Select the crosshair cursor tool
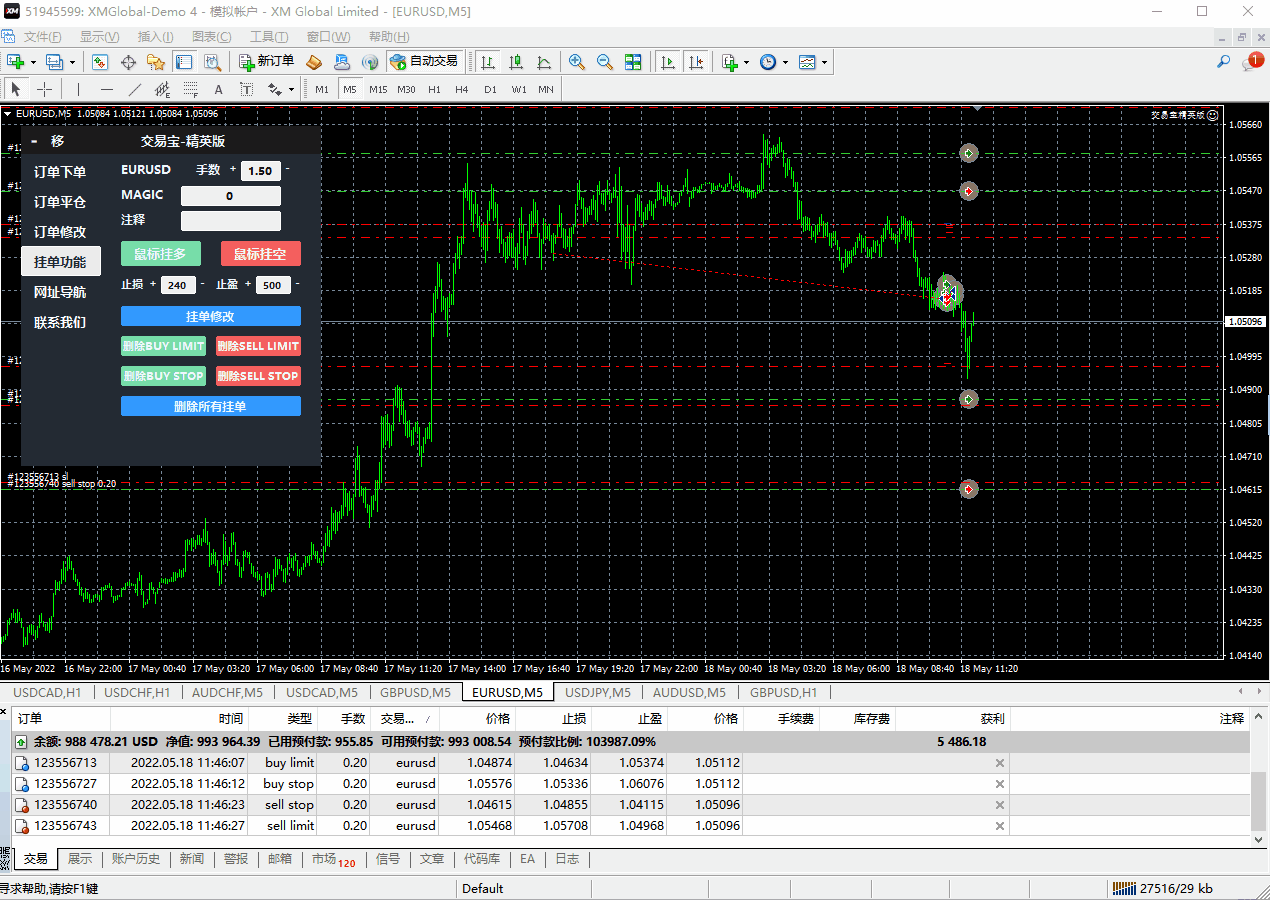This screenshot has height=900, width=1270. pyautogui.click(x=44, y=89)
